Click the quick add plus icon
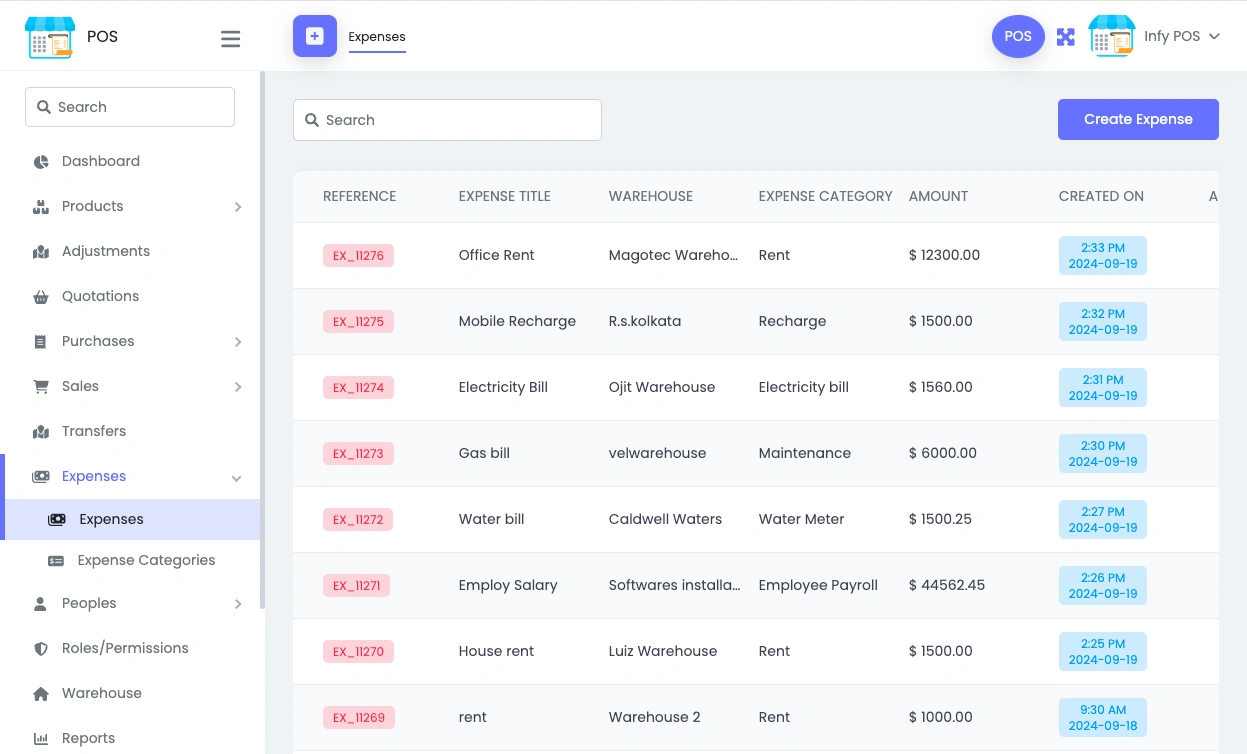1247x754 pixels. click(x=315, y=36)
